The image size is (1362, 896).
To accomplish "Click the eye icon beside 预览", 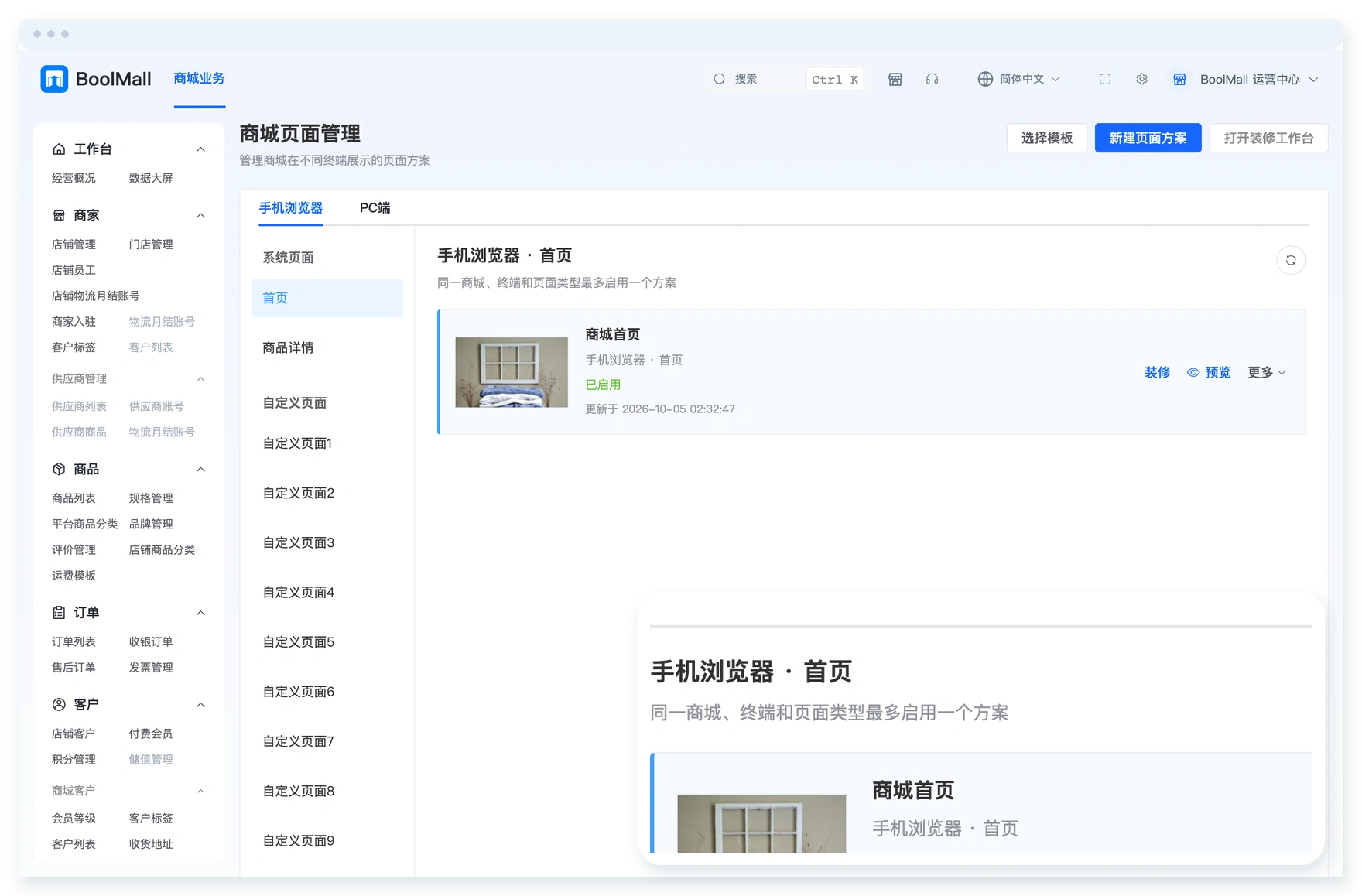I will pos(1193,373).
